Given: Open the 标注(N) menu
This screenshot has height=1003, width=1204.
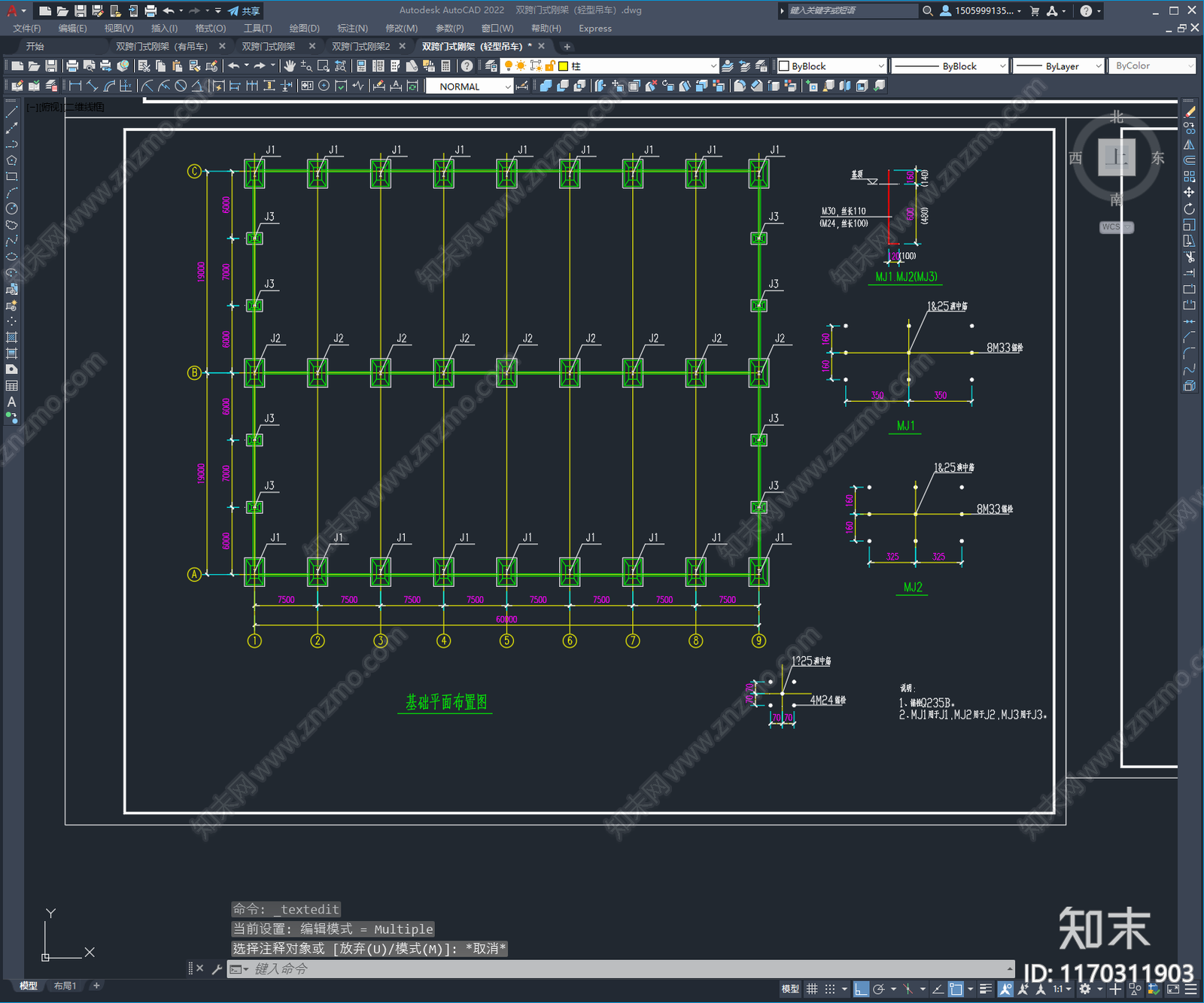Looking at the screenshot, I should [352, 29].
